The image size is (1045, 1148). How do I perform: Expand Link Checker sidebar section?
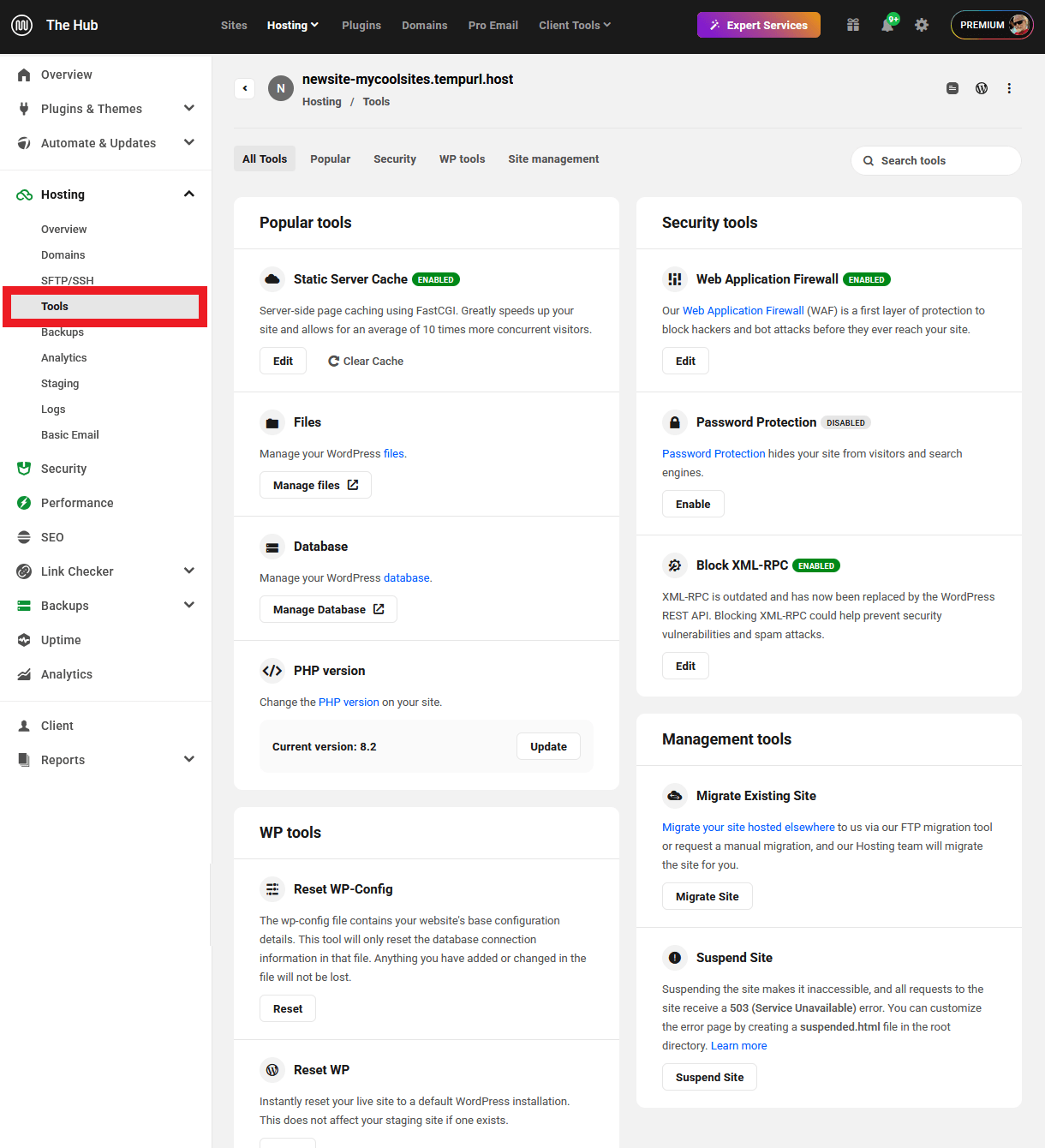[189, 571]
